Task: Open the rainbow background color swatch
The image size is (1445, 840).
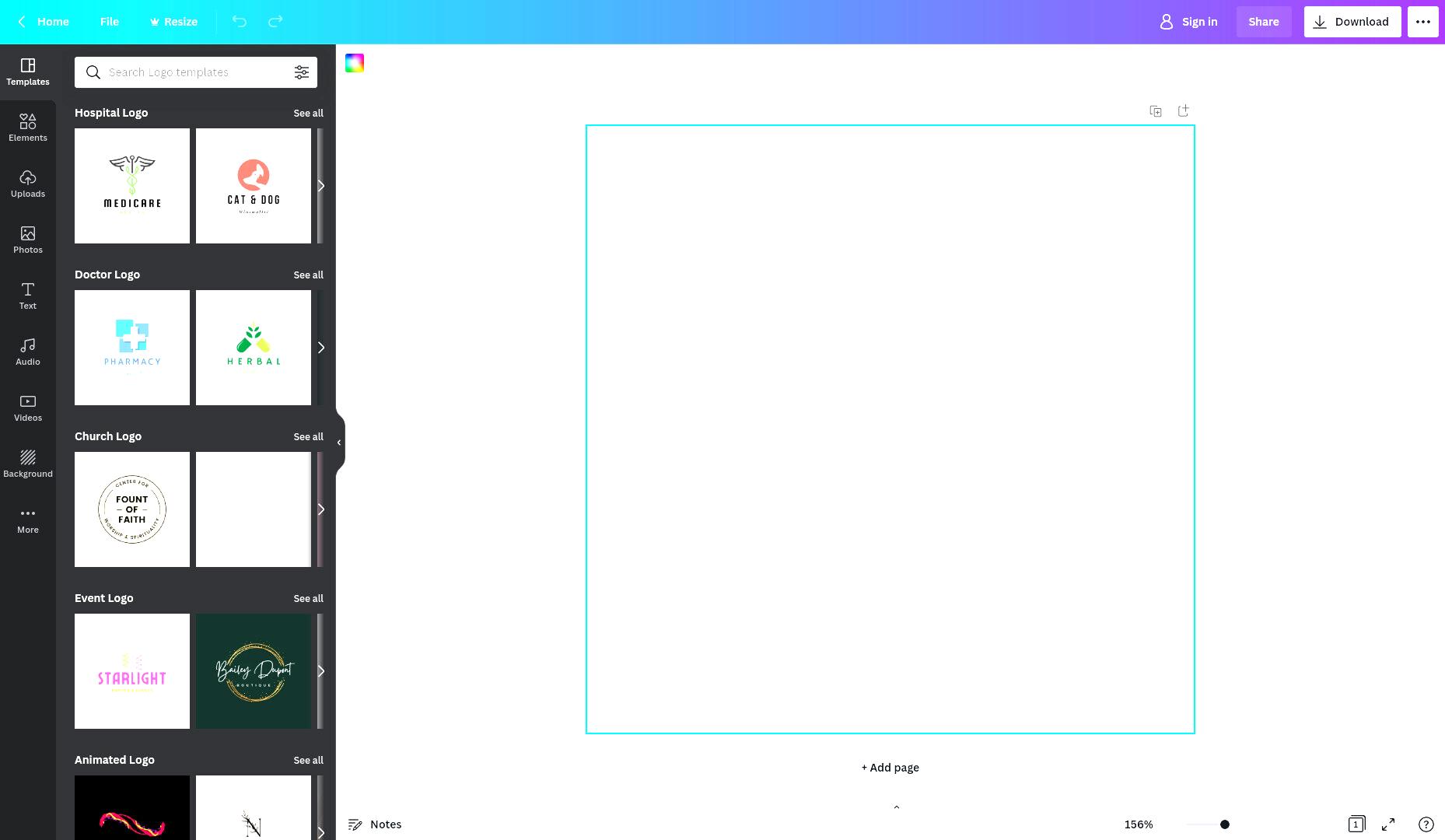Action: 355,63
